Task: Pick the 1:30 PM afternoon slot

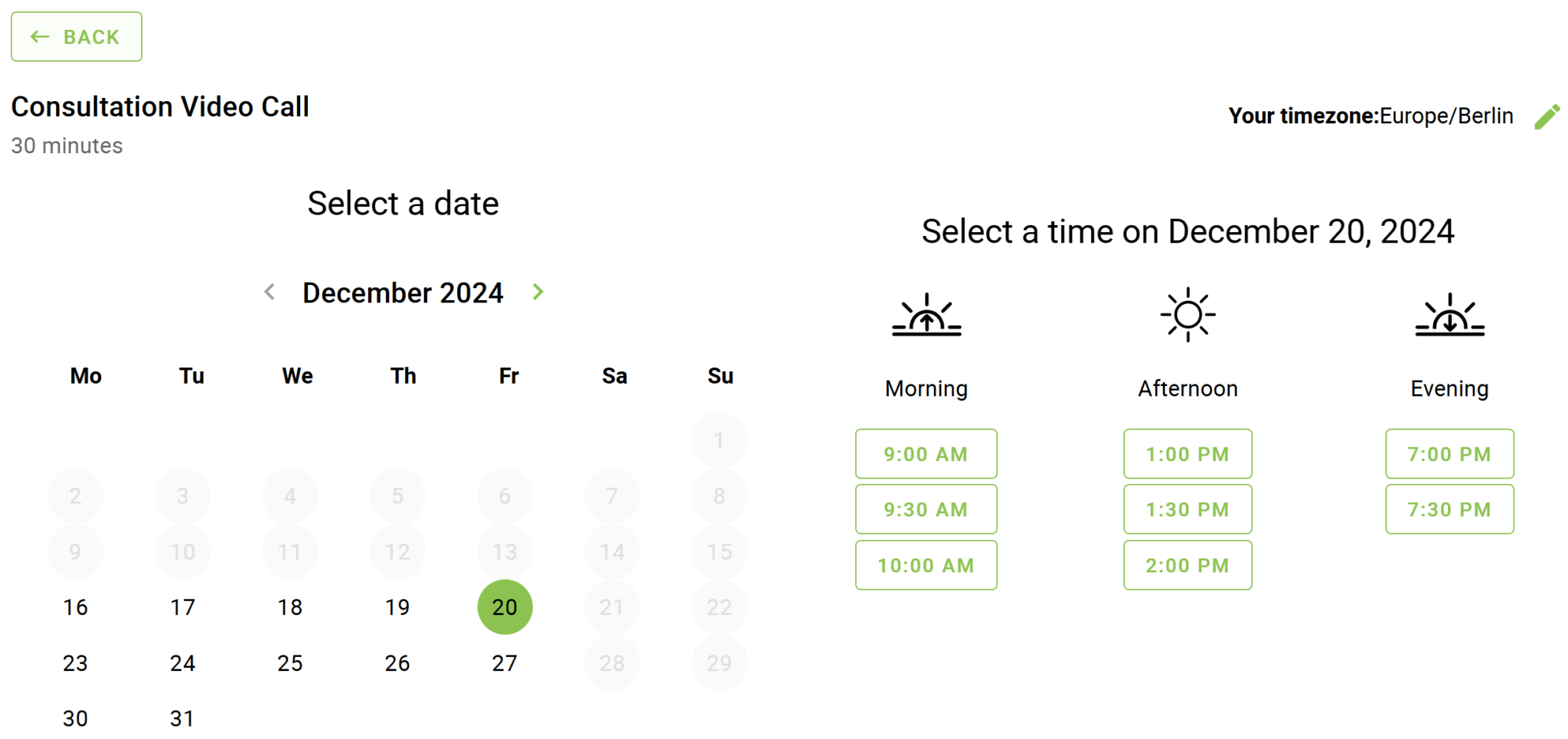Action: (1187, 509)
